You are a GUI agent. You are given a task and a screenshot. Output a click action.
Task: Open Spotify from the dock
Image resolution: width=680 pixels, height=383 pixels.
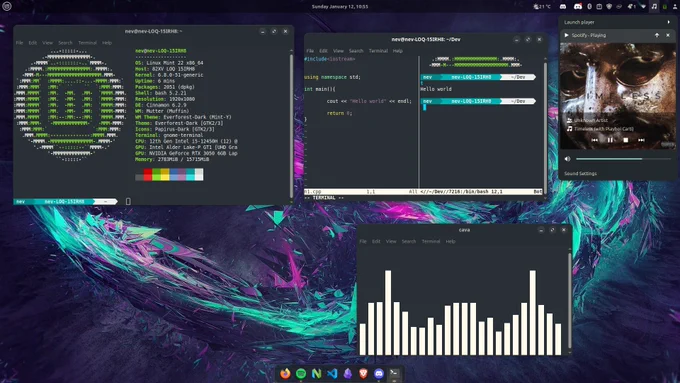(x=301, y=373)
